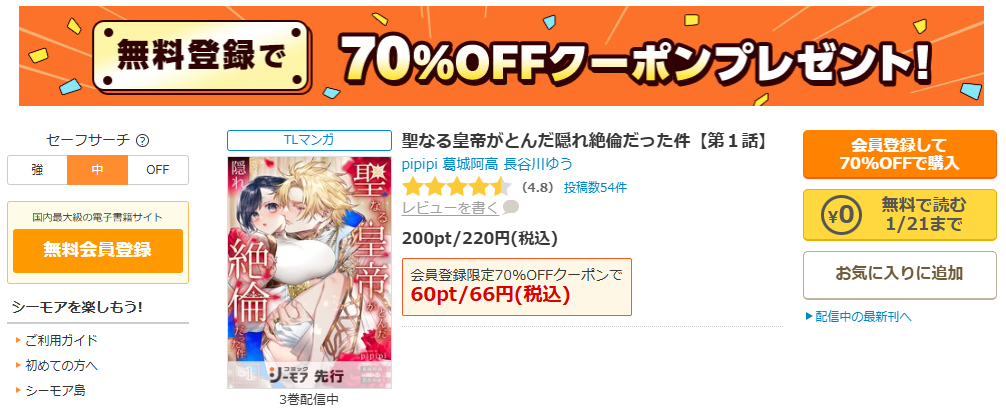
Task: Open author link pipipi
Action: (x=420, y=164)
